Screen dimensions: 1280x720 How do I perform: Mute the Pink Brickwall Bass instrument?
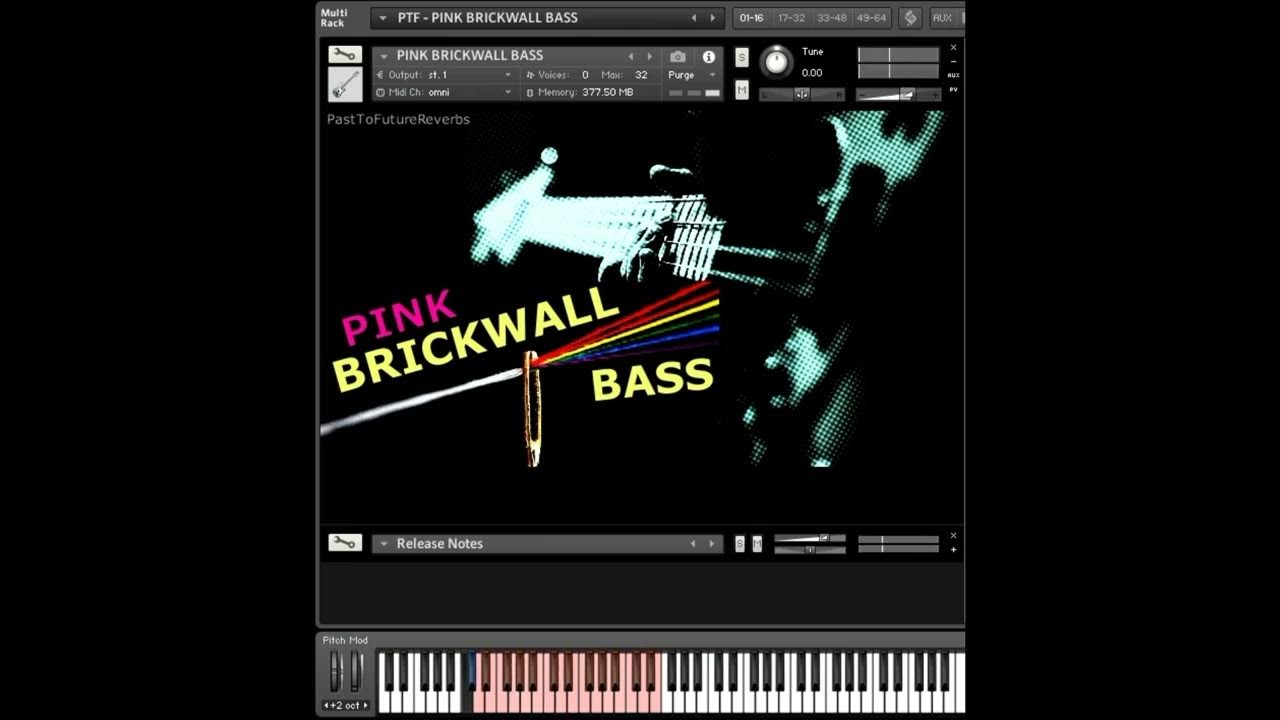(x=741, y=90)
